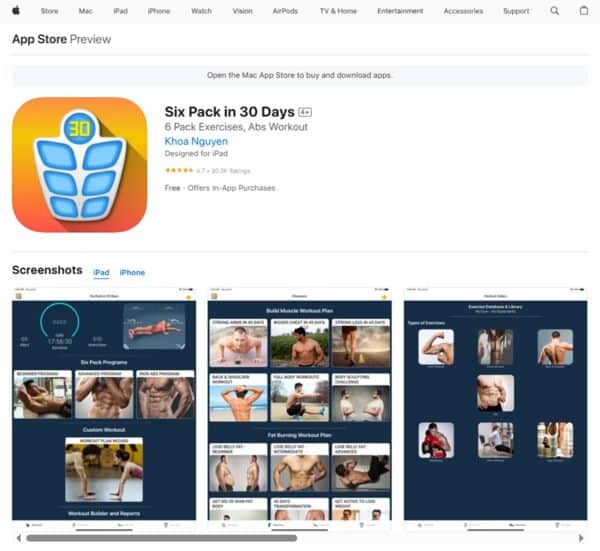600x551 pixels.
Task: Open the TV & Home menu item
Action: pyautogui.click(x=338, y=11)
